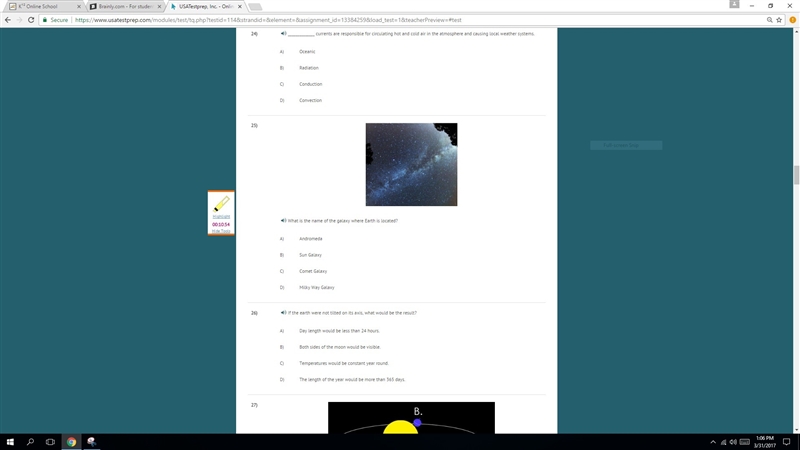800x450 pixels.
Task: Choose 'Temperatures would be constant year round'
Action: point(344,364)
